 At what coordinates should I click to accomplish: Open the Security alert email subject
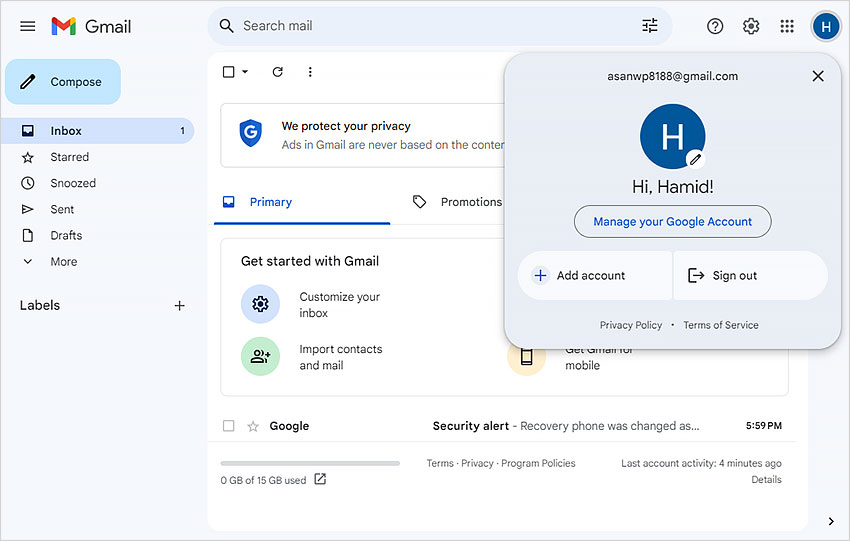(471, 426)
